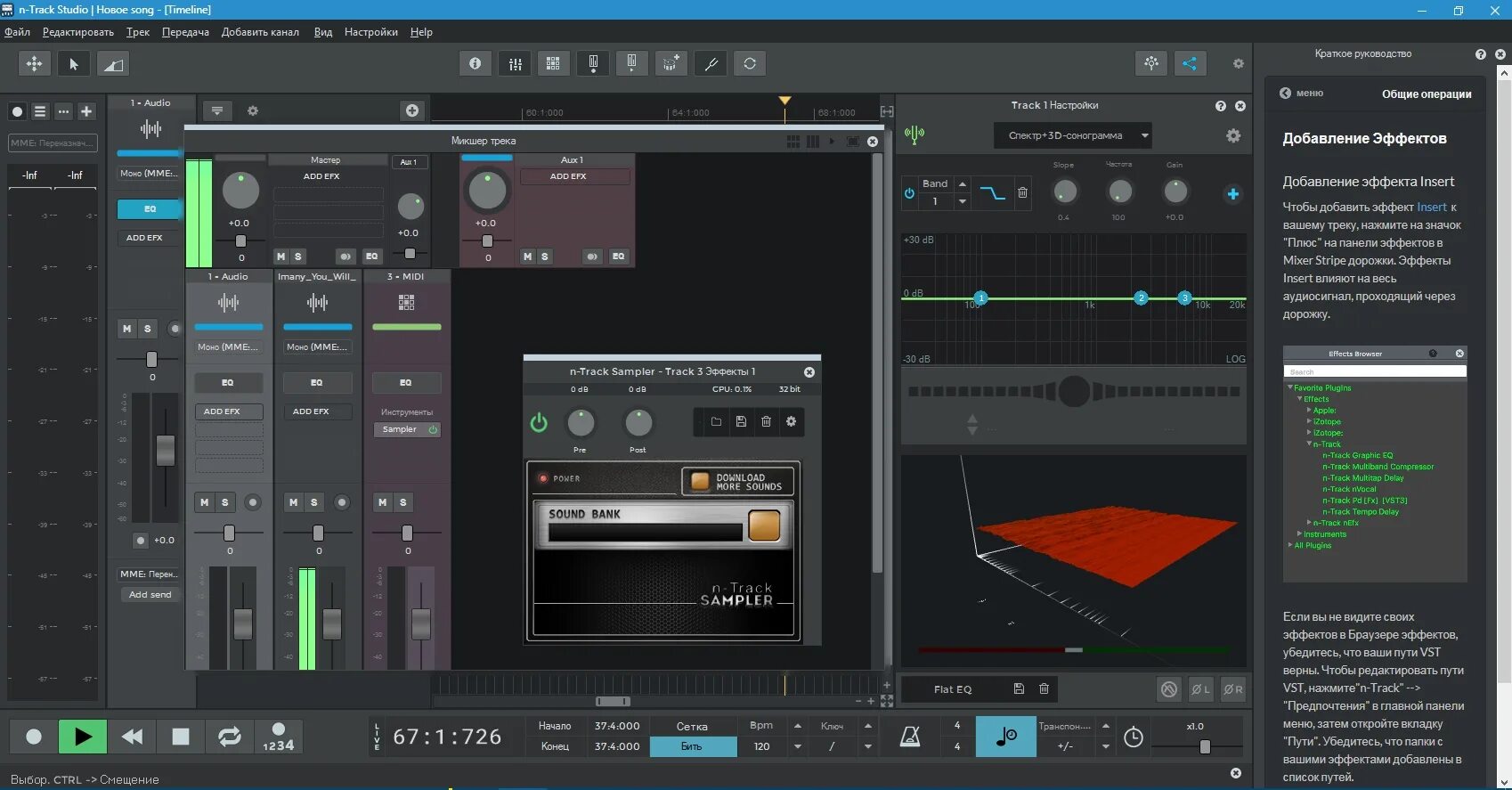The height and width of the screenshot is (790, 1512).
Task: Go back via меню in quick guide
Action: click(1302, 93)
